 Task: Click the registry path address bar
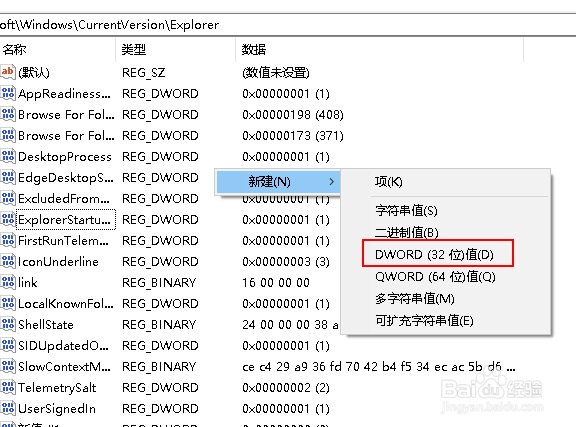point(288,25)
